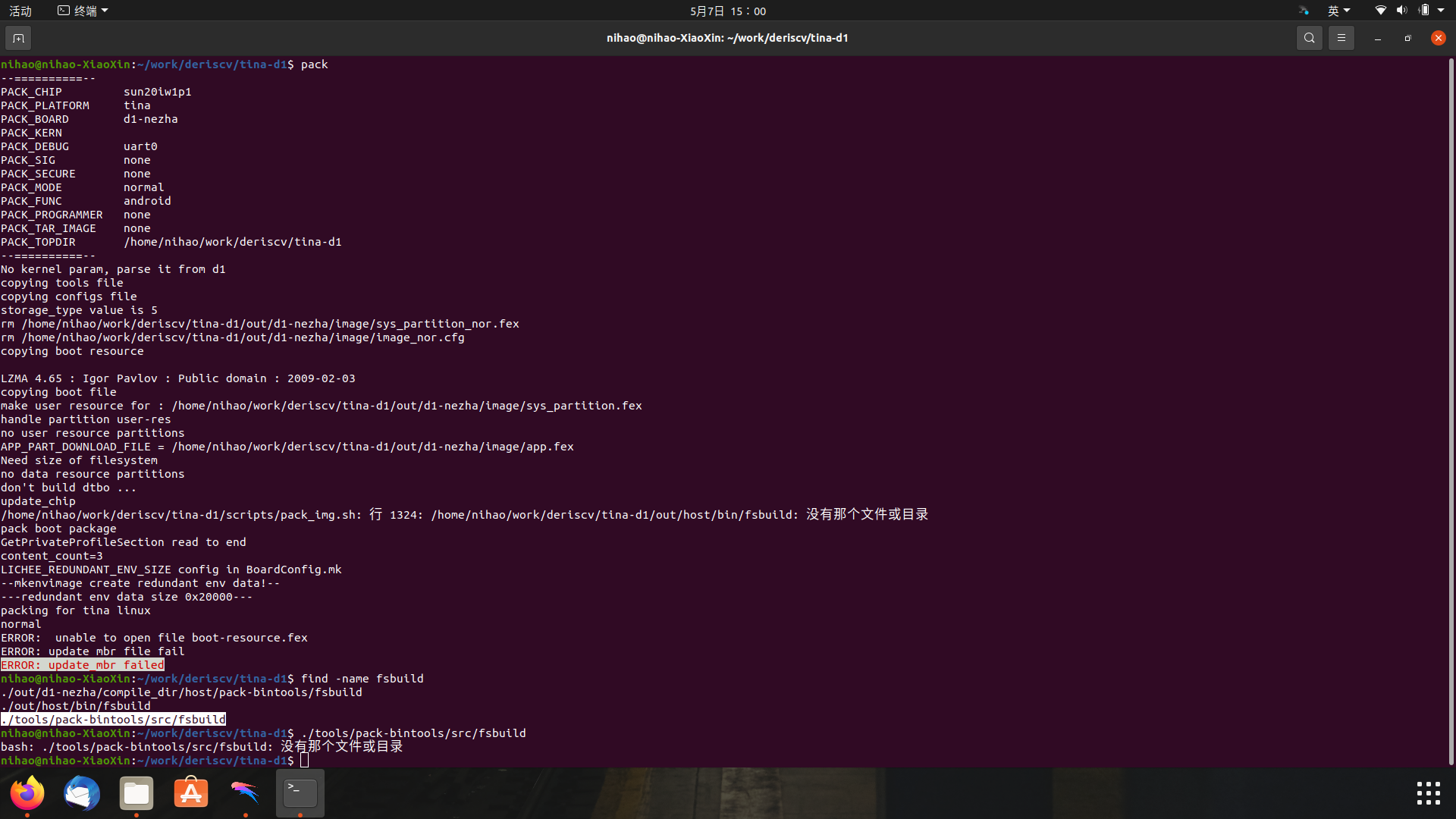Open the terminal hamburger menu
Viewport: 1456px width, 819px height.
coord(1341,38)
